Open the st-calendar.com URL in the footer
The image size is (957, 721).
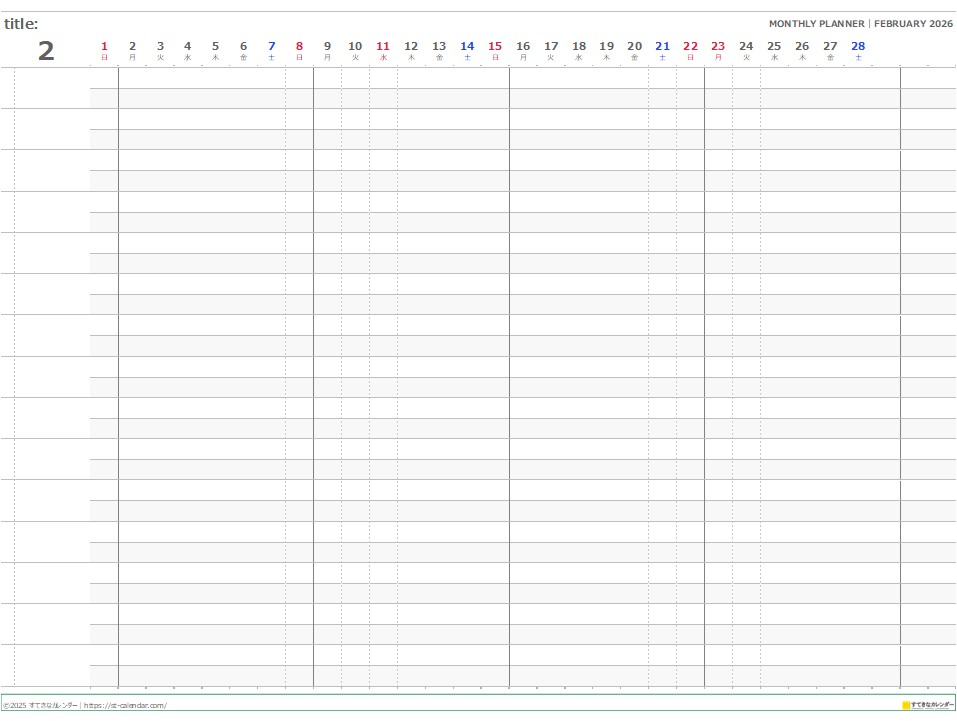tap(125, 705)
